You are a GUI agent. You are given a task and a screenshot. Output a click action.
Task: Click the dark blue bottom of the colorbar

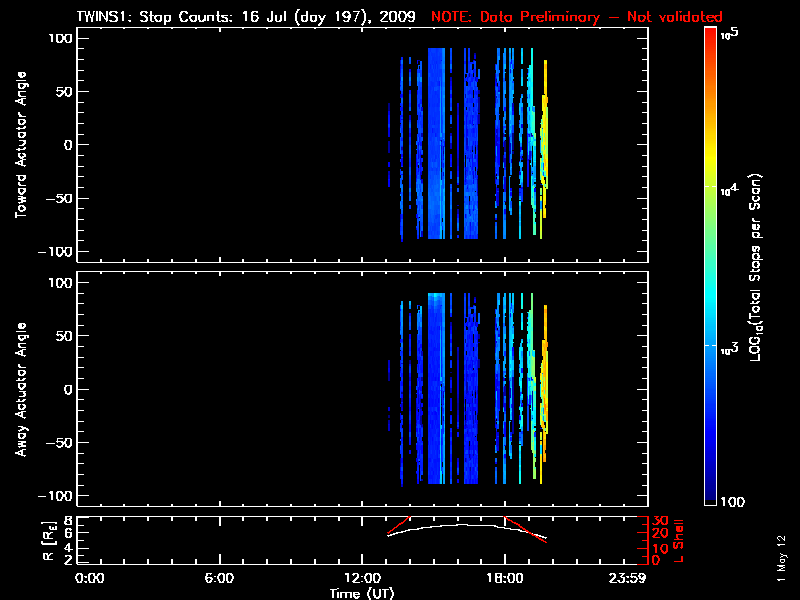coord(710,500)
